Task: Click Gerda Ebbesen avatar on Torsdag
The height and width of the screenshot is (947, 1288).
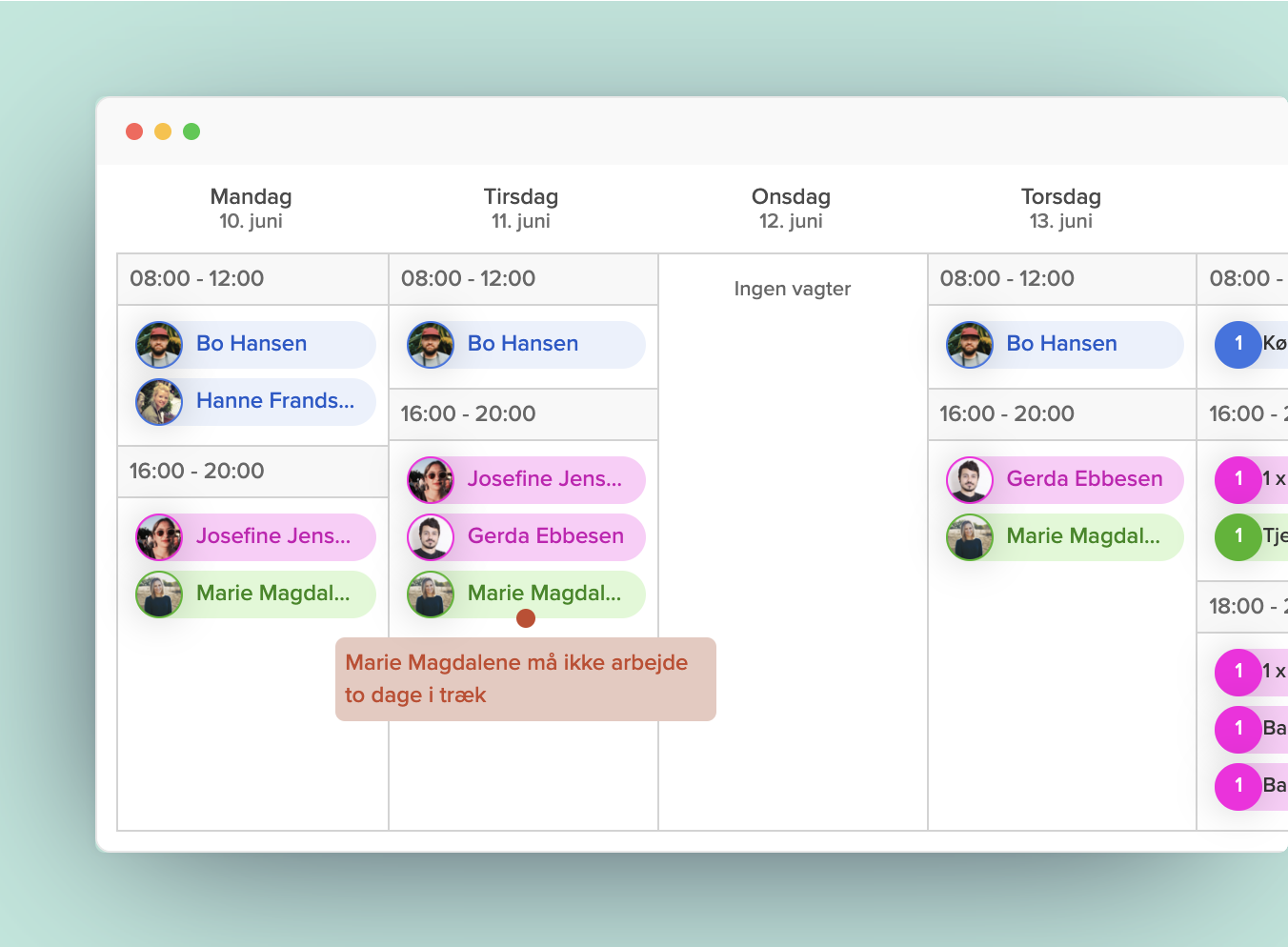Action: tap(970, 480)
